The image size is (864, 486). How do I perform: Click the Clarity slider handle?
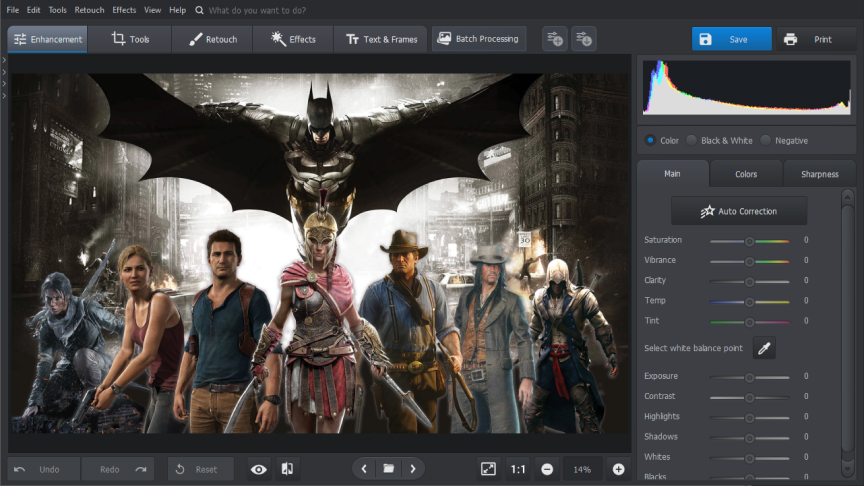[x=749, y=282]
